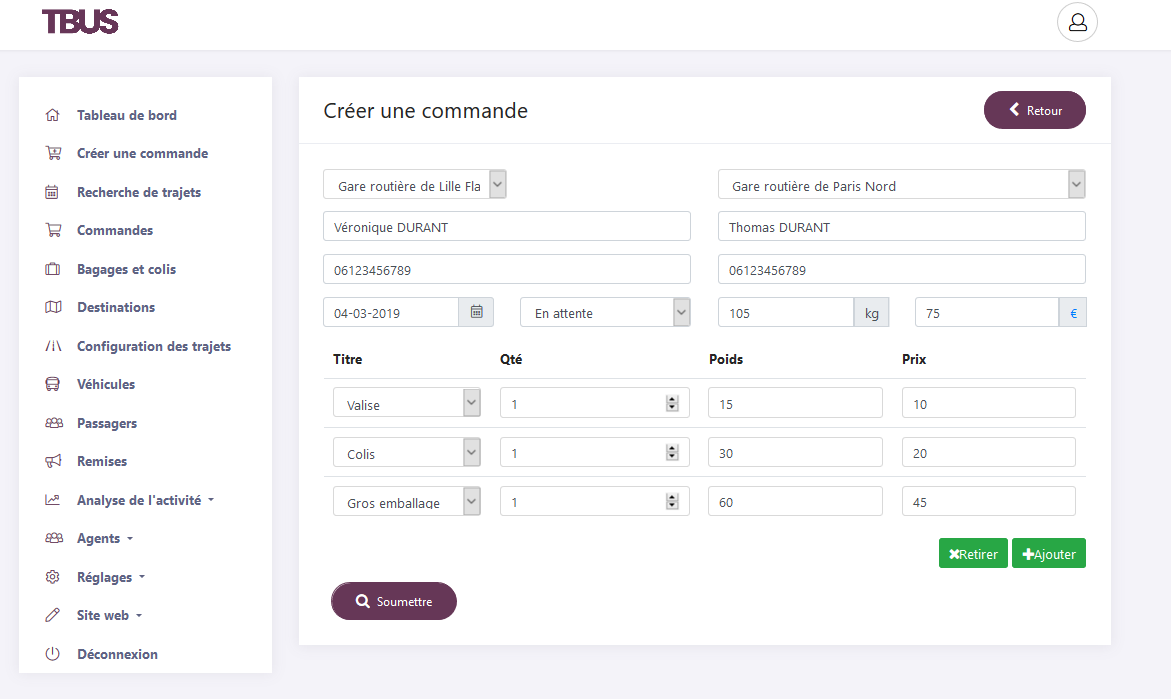
Task: Click the home icon beside Tableau de bord
Action: [x=53, y=115]
